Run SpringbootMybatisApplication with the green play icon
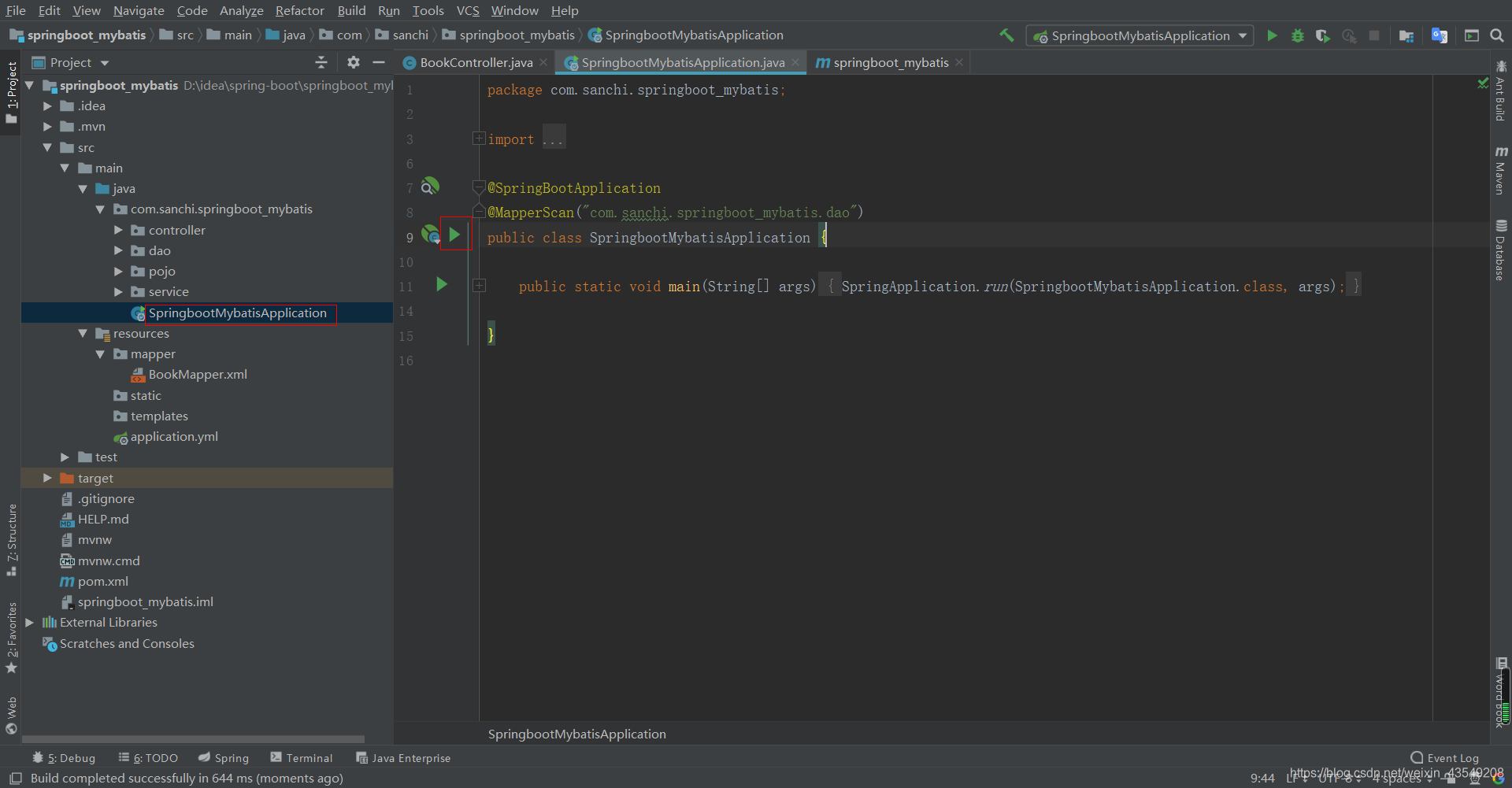This screenshot has height=788, width=1512. 1272,35
